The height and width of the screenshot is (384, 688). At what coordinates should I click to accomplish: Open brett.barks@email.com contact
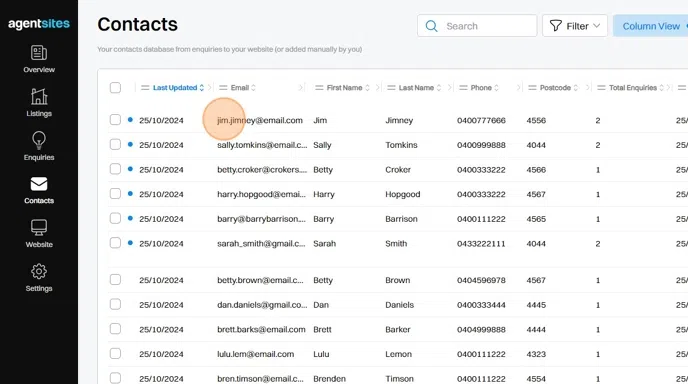(x=261, y=330)
